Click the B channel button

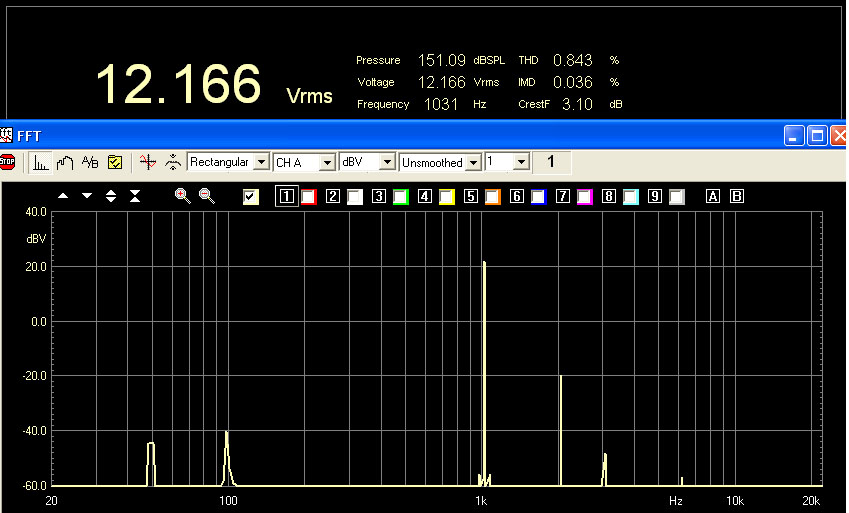[738, 197]
